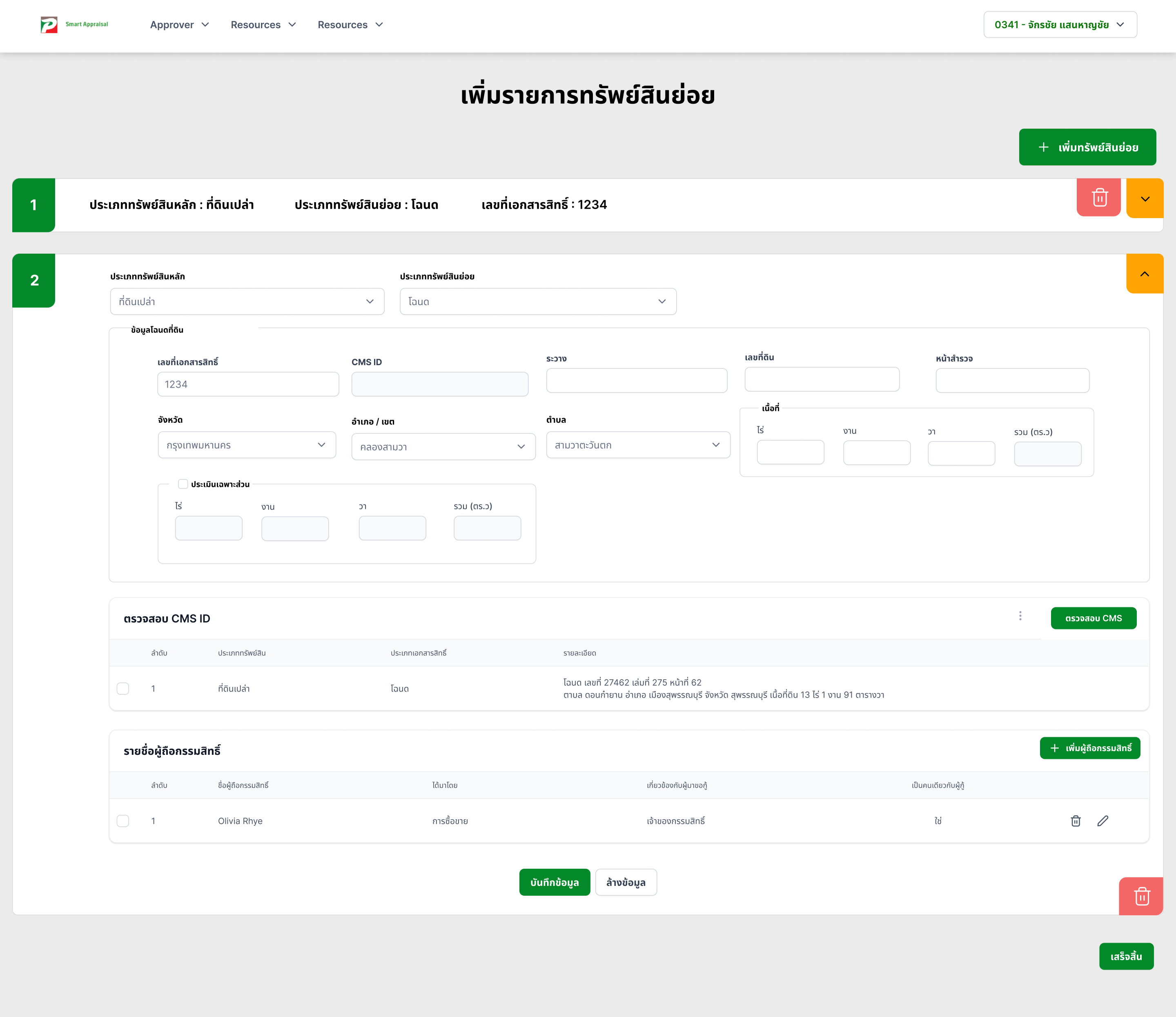Viewport: 1176px width, 1017px height.
Task: Open the first Resources menu
Action: (263, 25)
